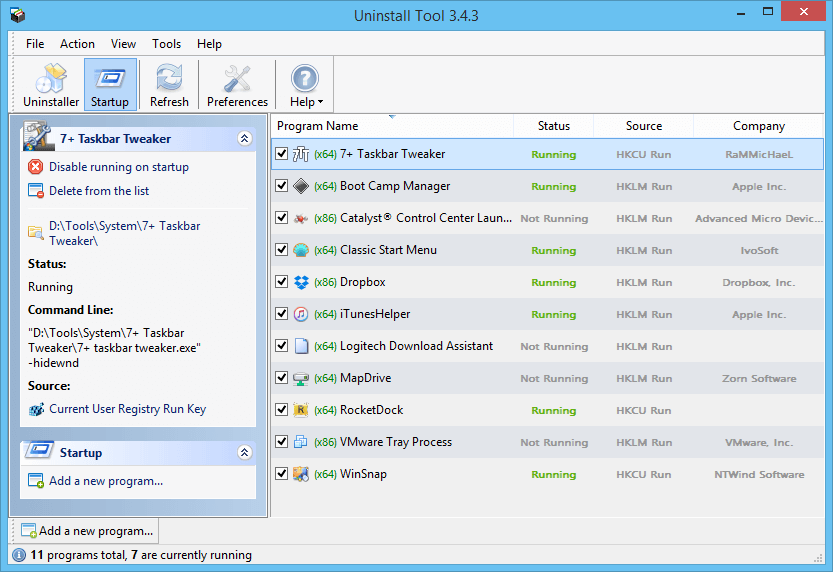Click the iTunesHelper music icon
Image resolution: width=833 pixels, height=572 pixels.
click(301, 314)
